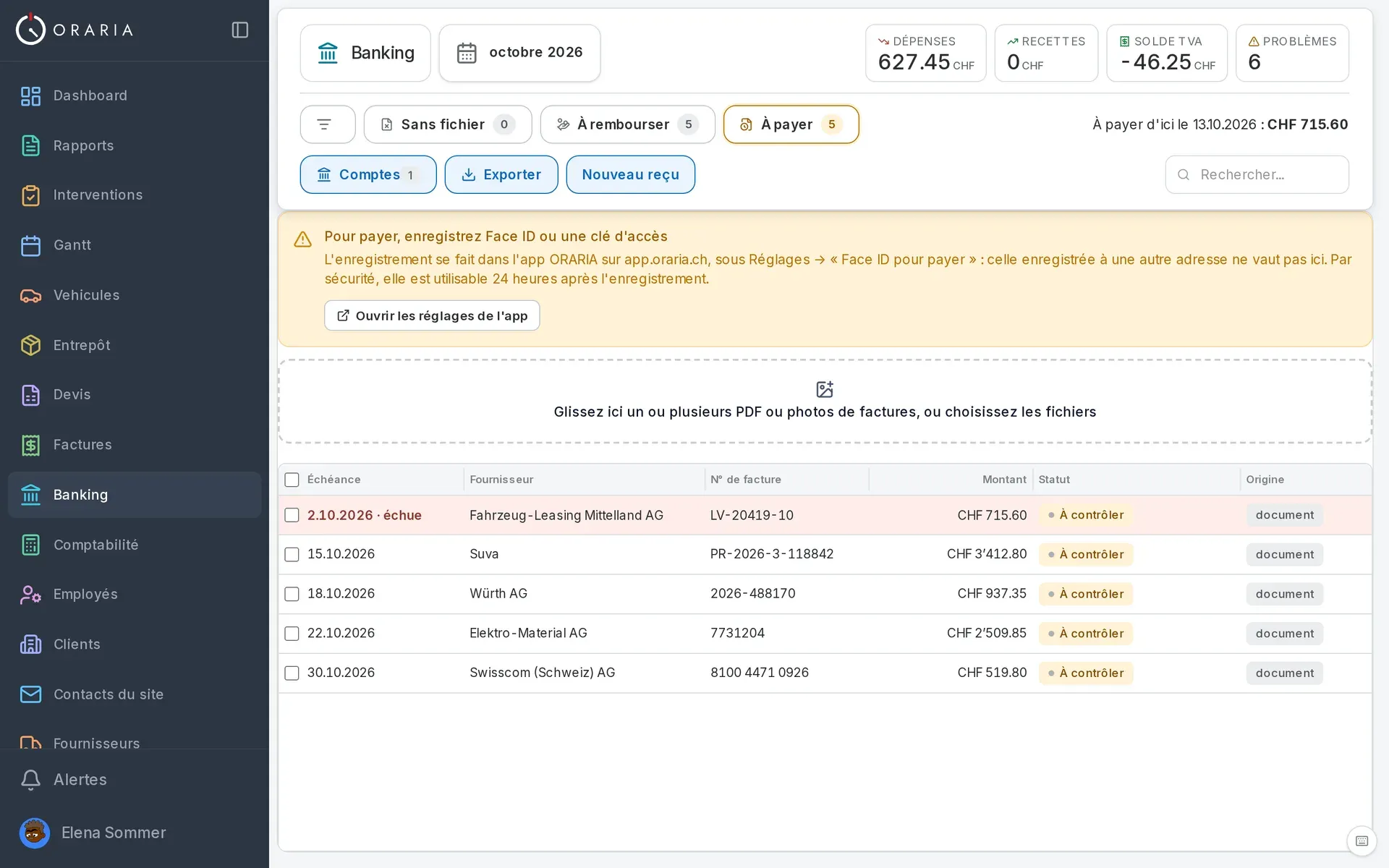Click Nouveau reçu button

coord(630,174)
